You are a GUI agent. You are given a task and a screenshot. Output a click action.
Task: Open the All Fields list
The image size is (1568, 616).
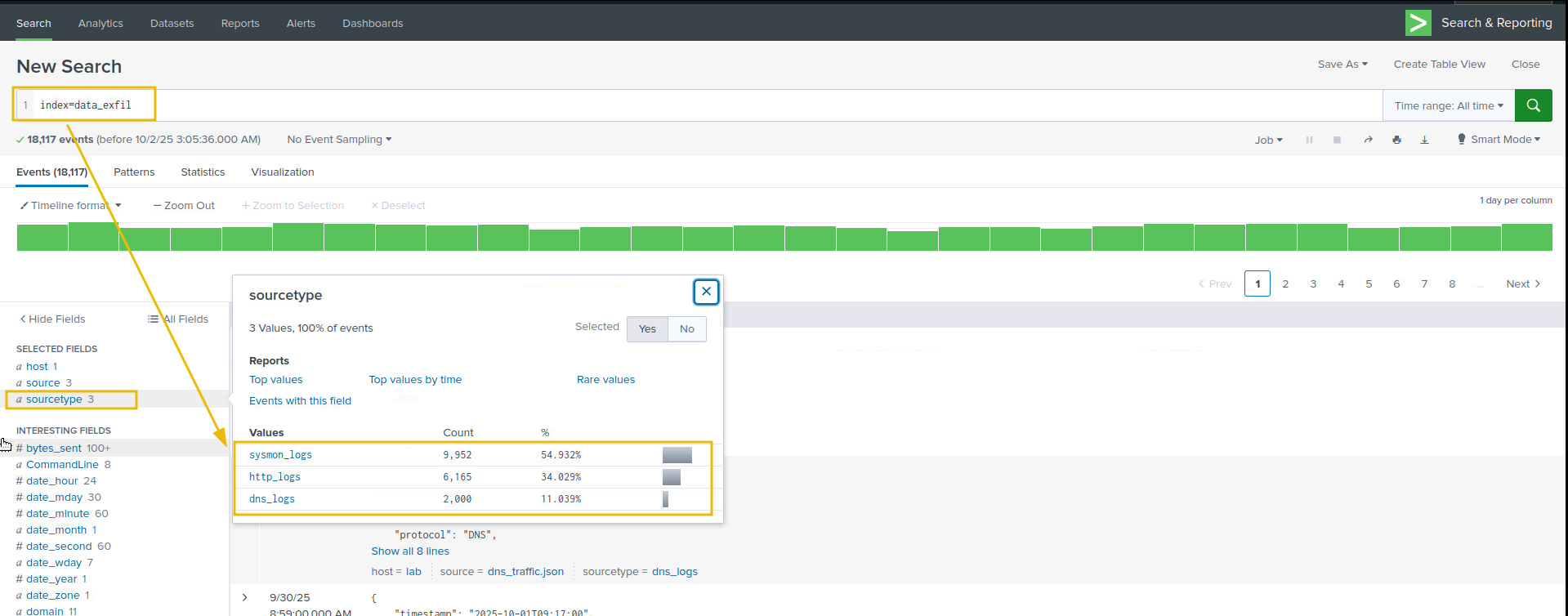(178, 319)
